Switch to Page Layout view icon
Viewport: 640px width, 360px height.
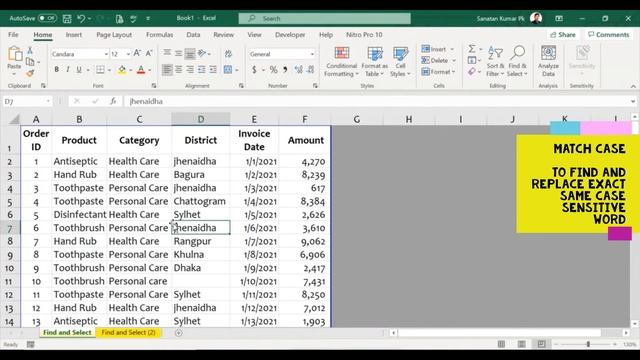[521, 344]
